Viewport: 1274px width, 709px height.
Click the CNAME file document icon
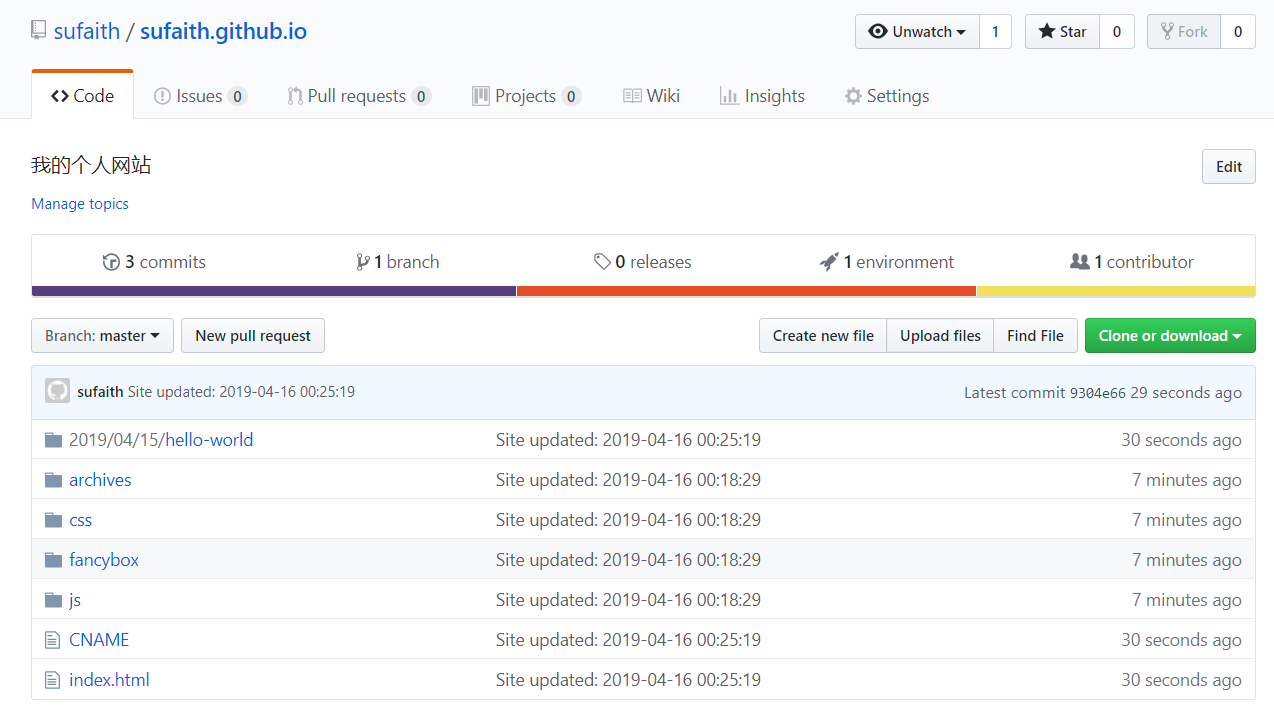52,639
